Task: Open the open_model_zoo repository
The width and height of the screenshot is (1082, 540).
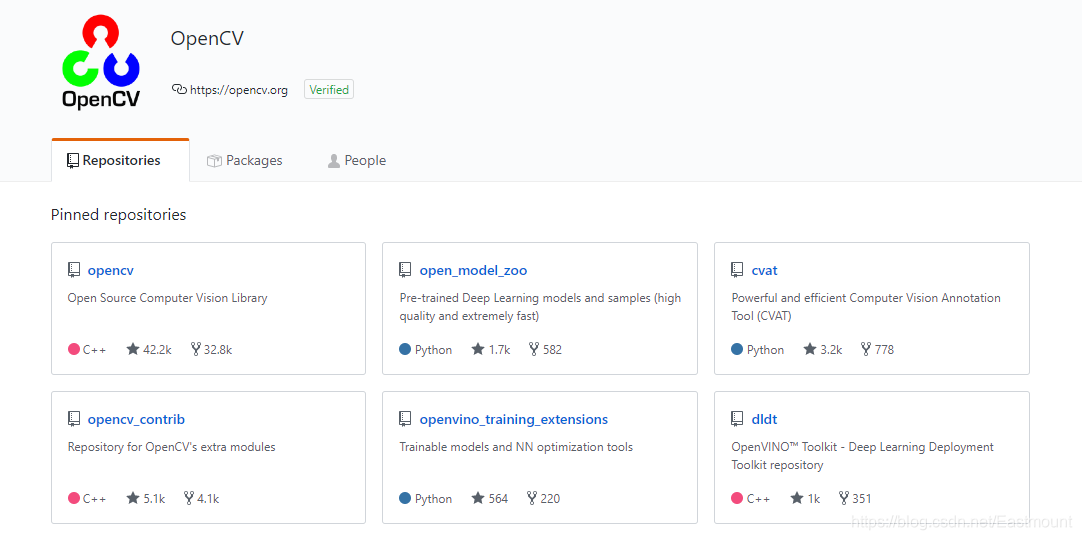Action: [x=473, y=270]
